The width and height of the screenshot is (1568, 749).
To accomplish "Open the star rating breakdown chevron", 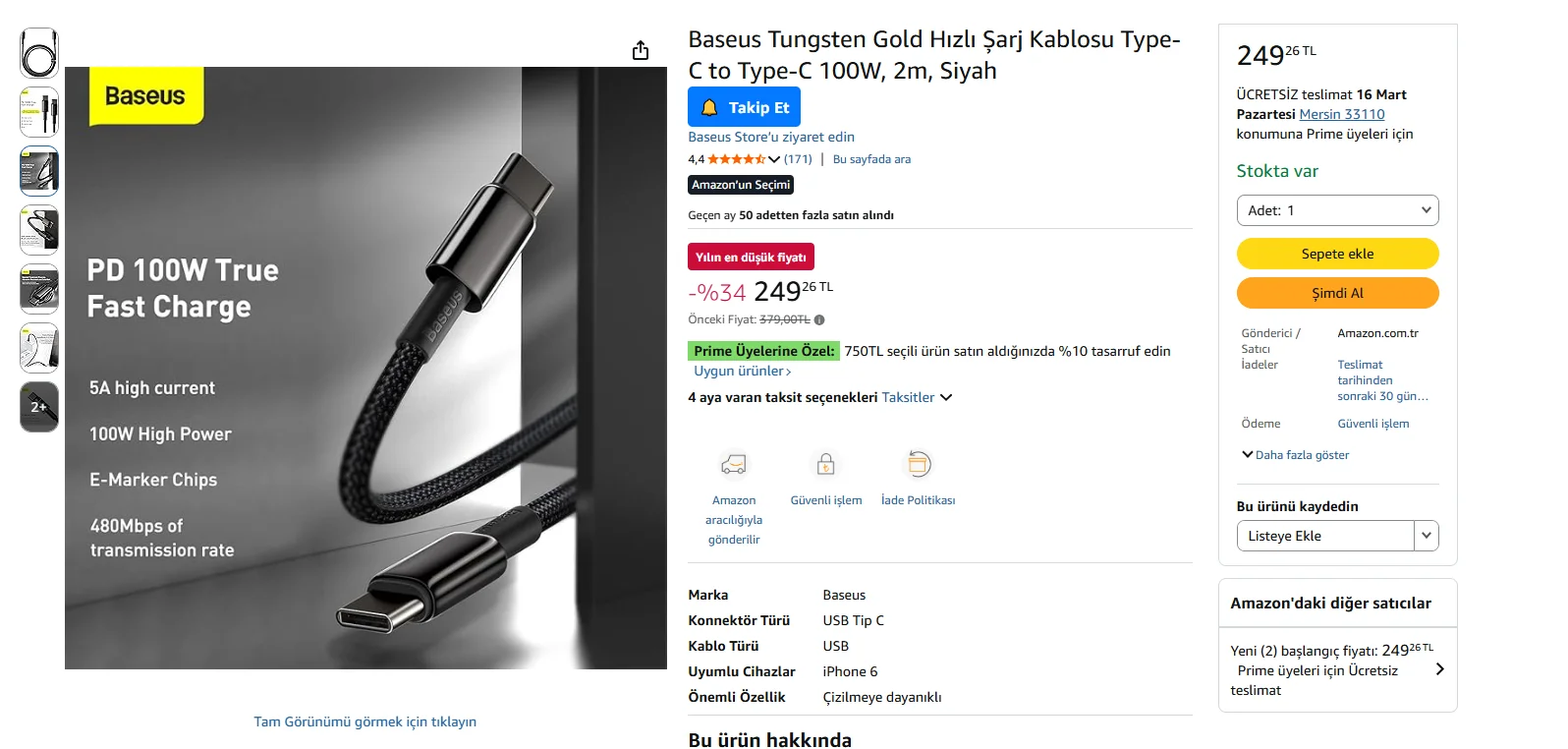I will [x=774, y=159].
